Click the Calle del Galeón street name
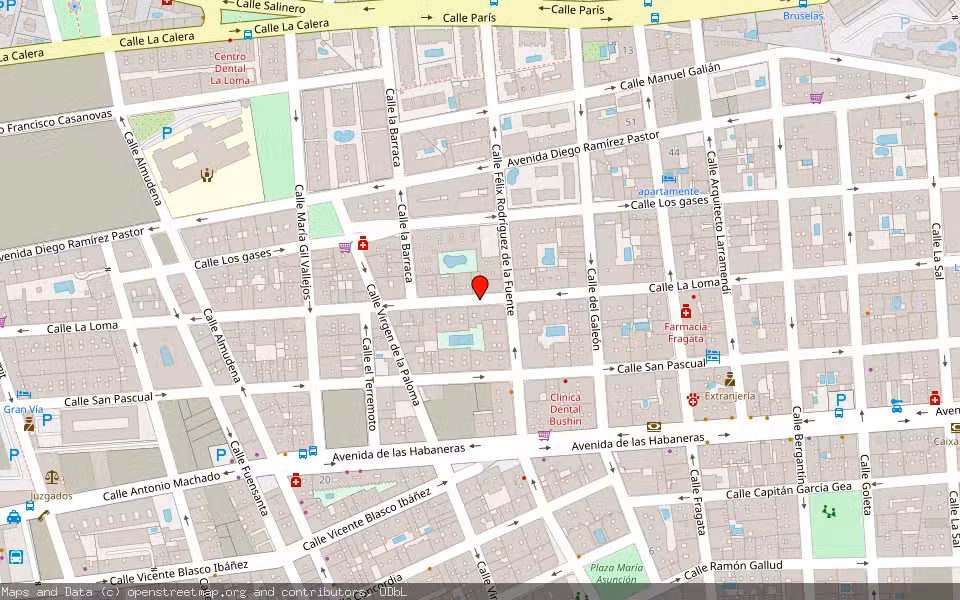 (x=593, y=309)
